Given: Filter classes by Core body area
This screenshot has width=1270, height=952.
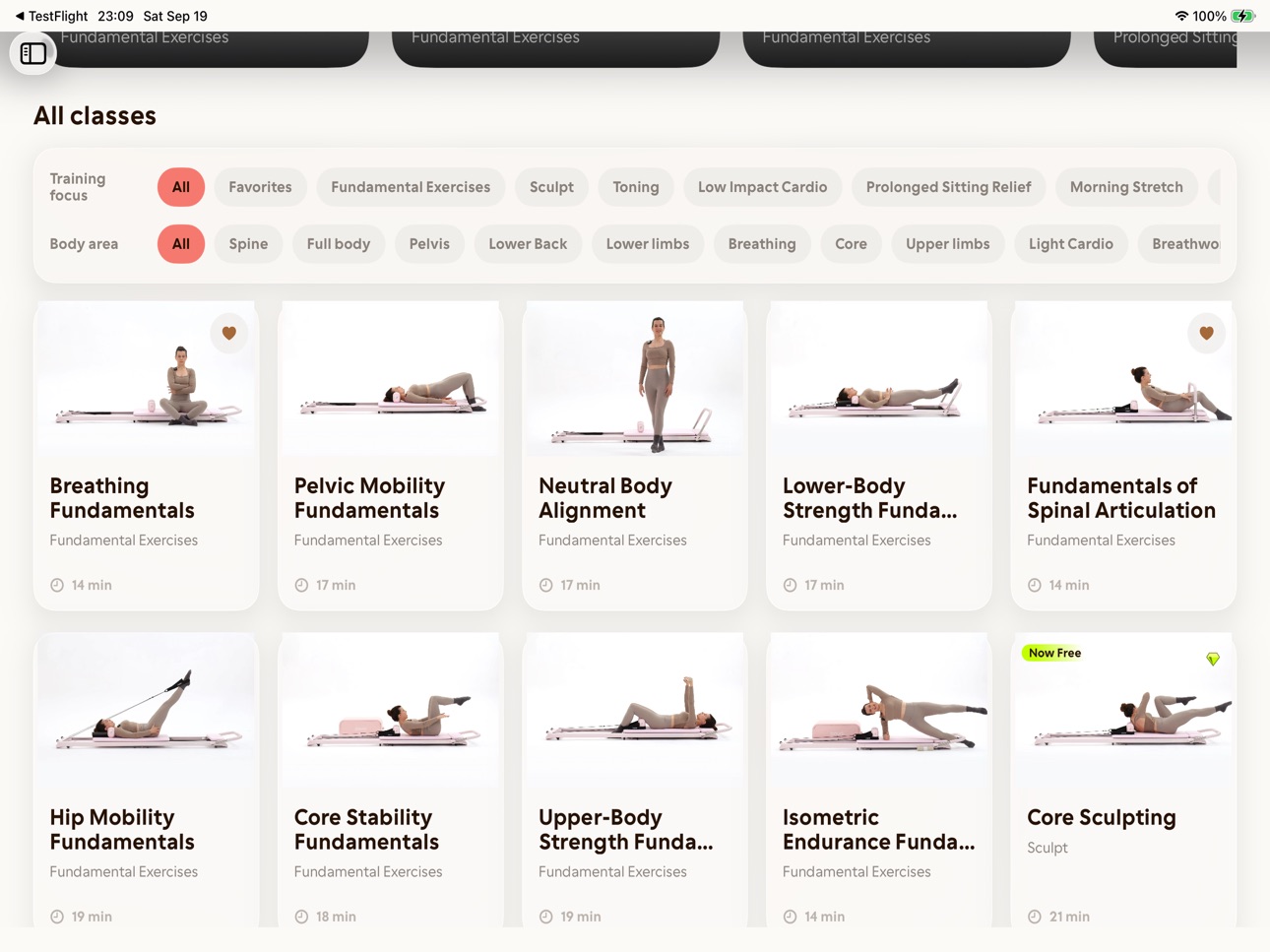Looking at the screenshot, I should 851,244.
